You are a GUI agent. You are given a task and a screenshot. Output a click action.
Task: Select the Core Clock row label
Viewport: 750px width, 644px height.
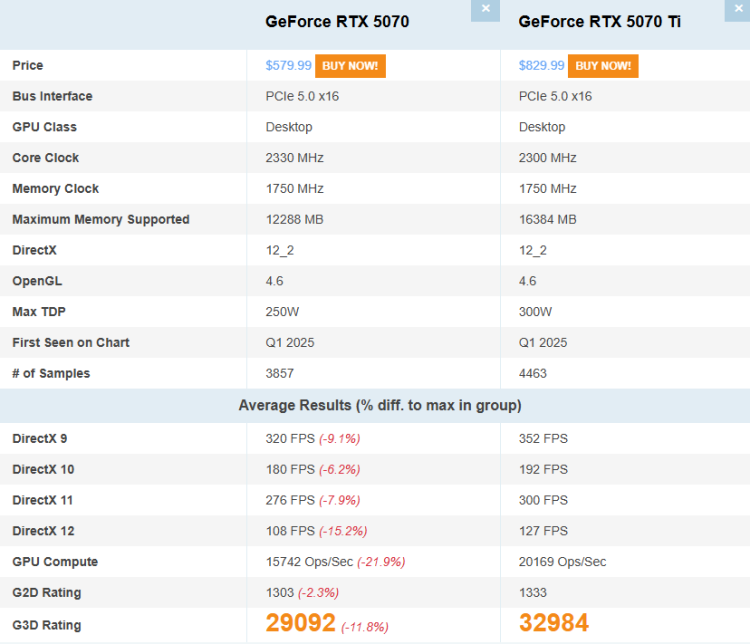tap(45, 158)
